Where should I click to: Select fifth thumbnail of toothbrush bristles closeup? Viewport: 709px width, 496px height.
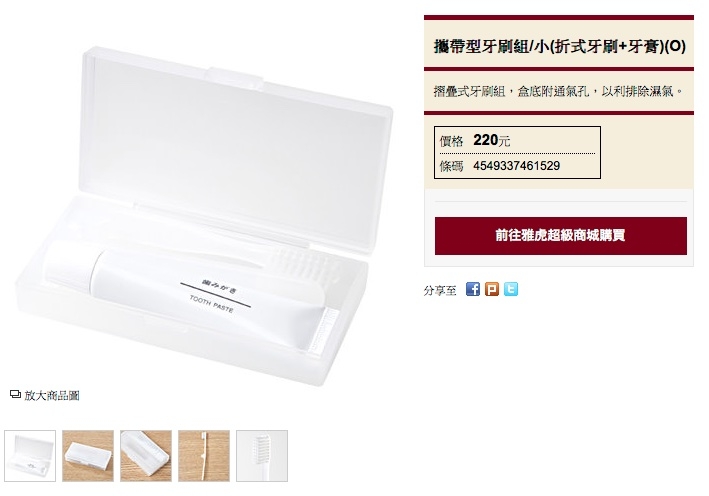262,456
